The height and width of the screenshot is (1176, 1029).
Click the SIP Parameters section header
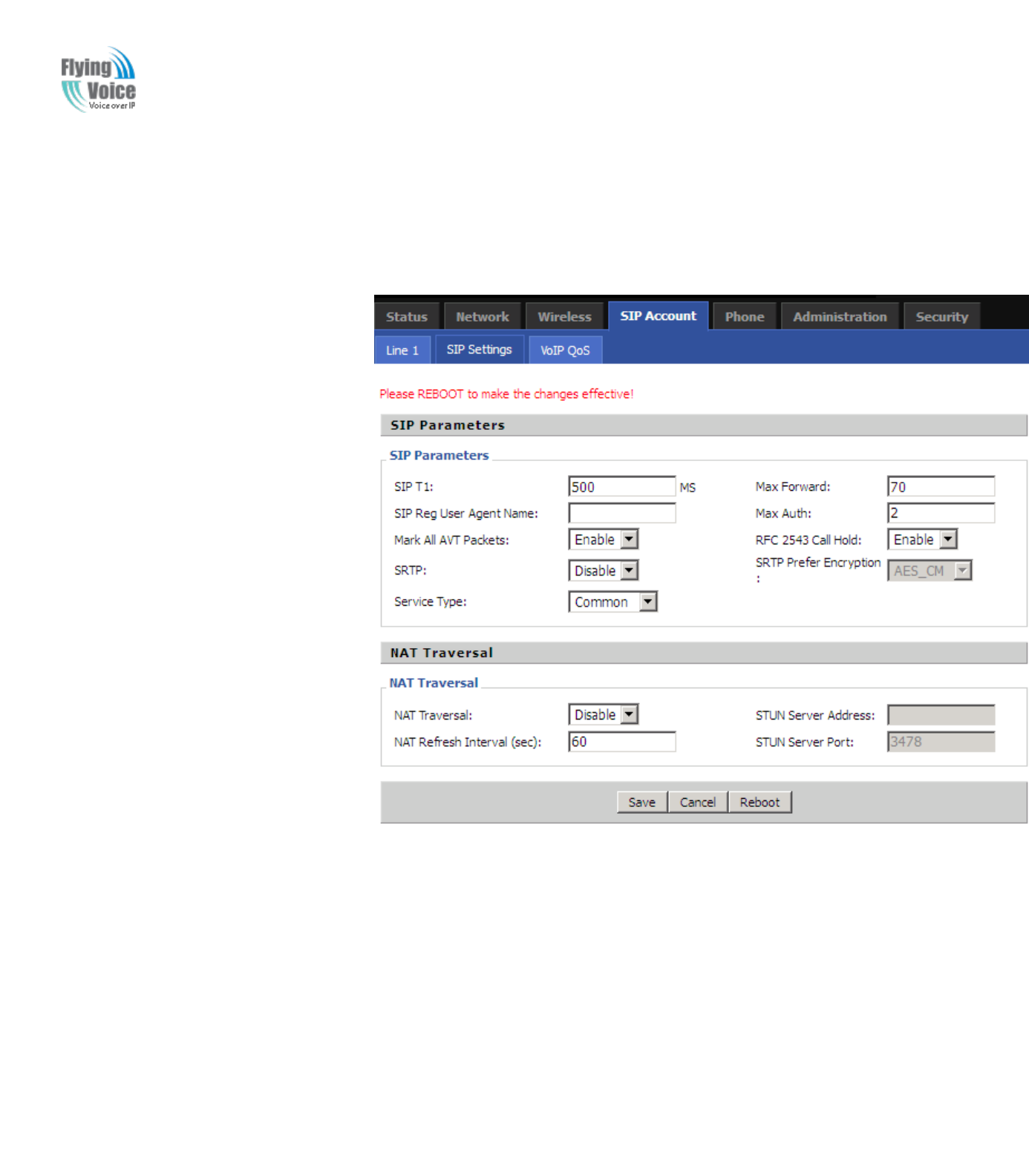point(704,425)
